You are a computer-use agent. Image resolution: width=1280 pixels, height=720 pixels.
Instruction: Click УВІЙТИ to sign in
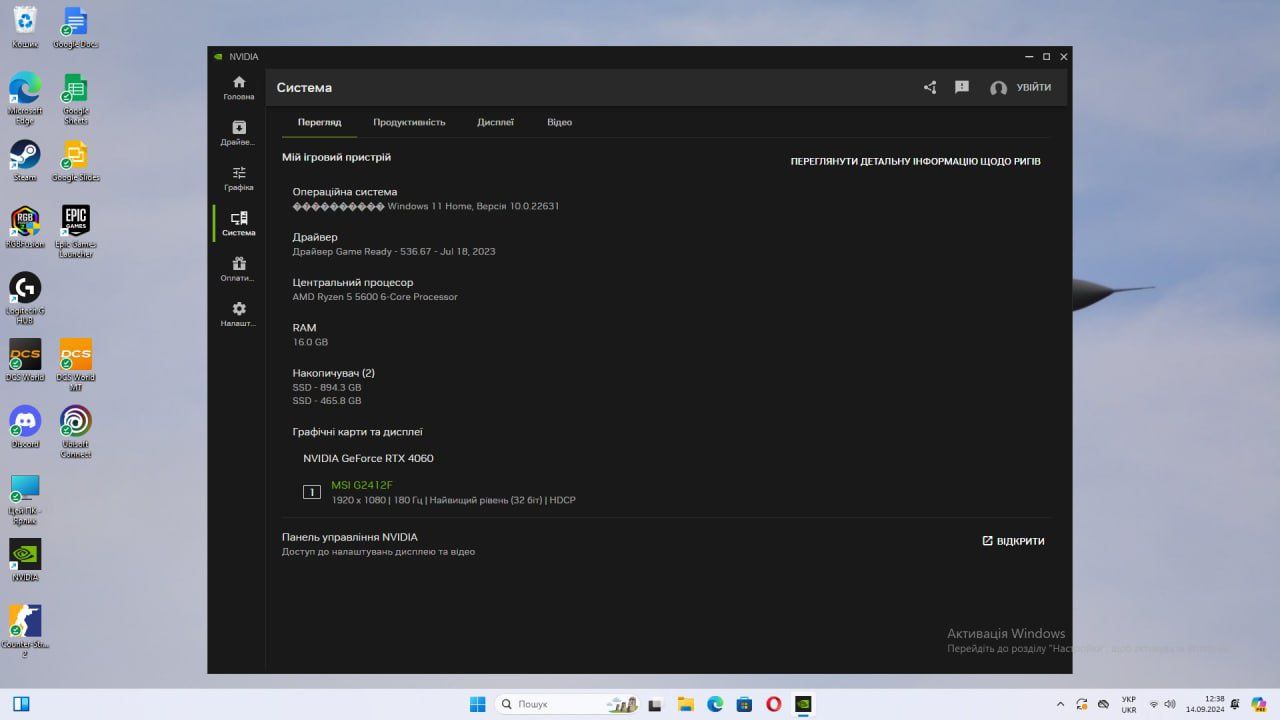(x=1021, y=88)
